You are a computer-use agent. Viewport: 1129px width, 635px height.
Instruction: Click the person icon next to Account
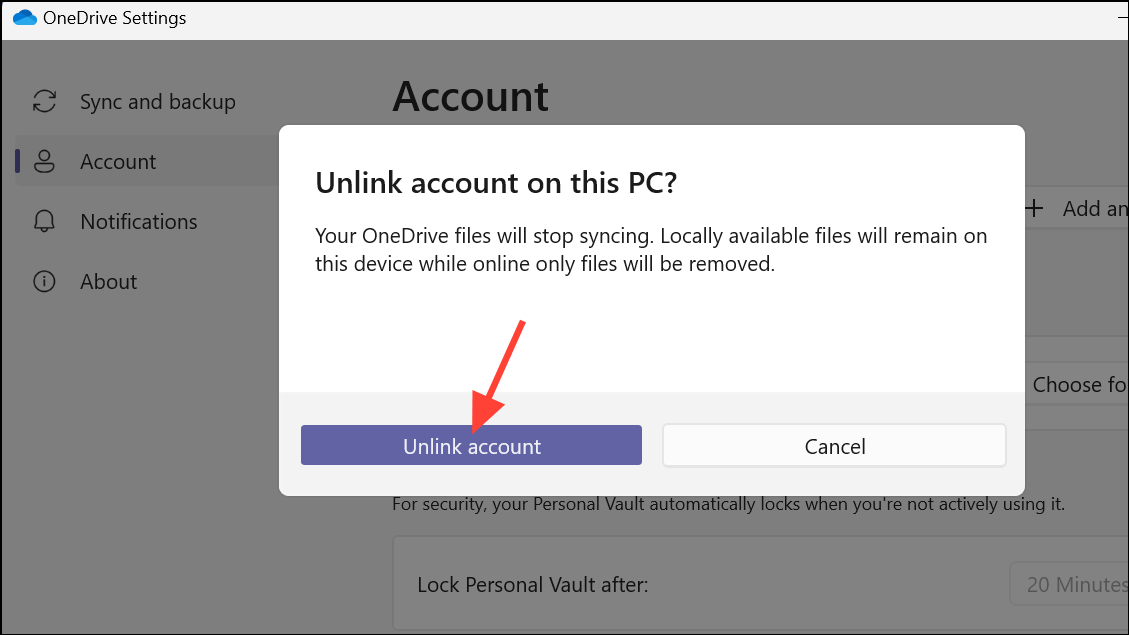click(44, 161)
